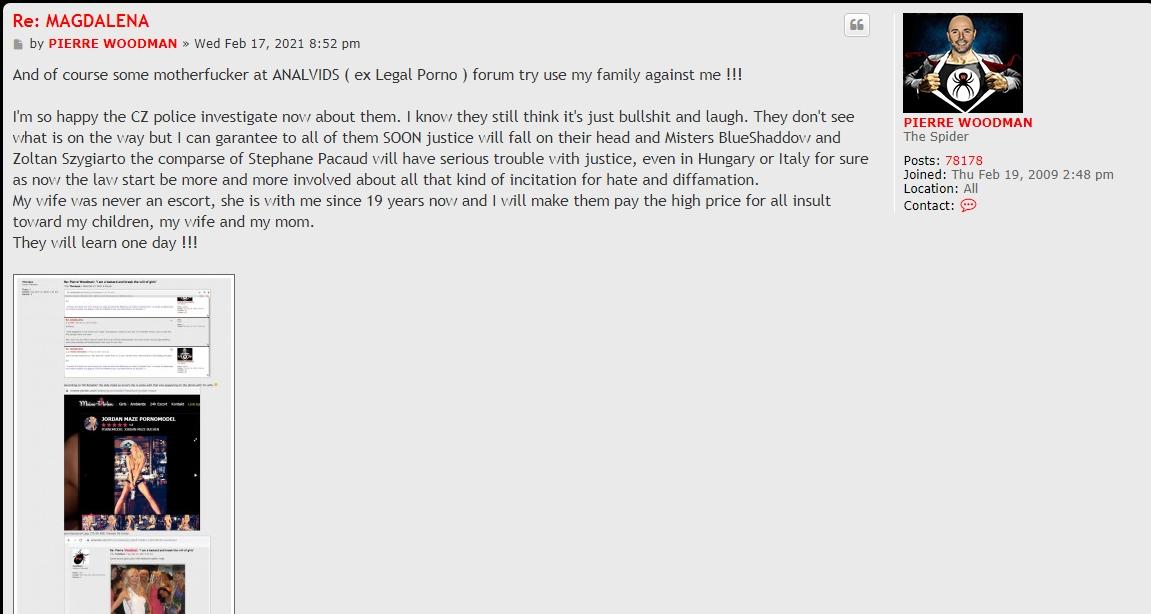Click the first line of the post body
This screenshot has width=1151, height=614.
tap(377, 75)
